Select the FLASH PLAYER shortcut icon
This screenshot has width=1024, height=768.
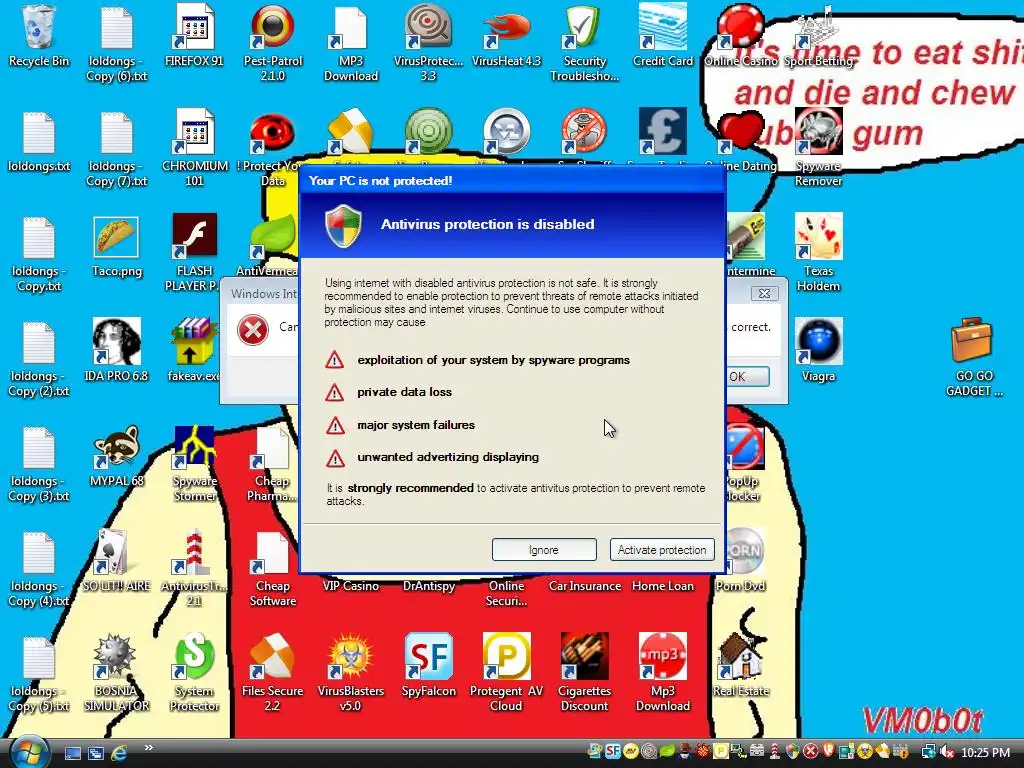(194, 253)
